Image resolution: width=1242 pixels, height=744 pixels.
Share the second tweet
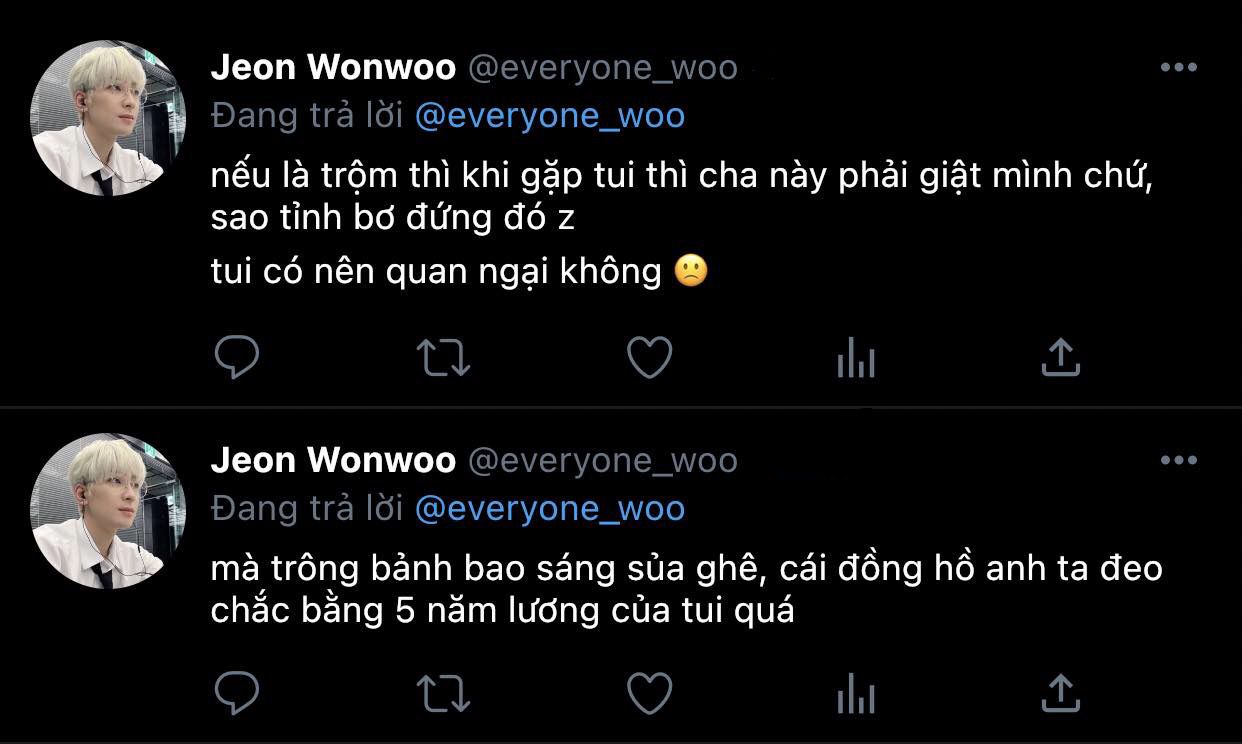[x=1060, y=692]
